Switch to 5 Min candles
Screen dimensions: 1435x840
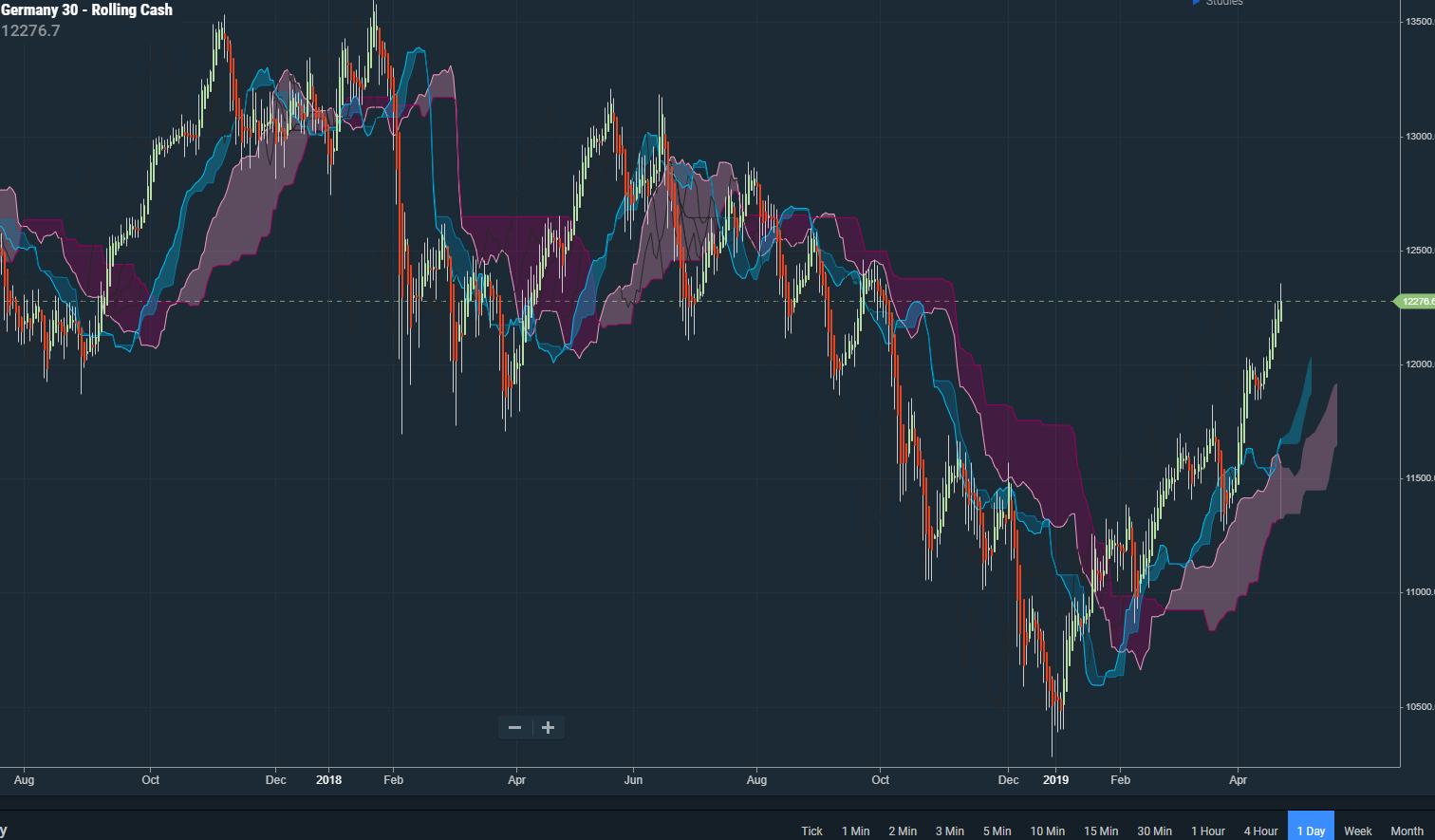coord(997,831)
